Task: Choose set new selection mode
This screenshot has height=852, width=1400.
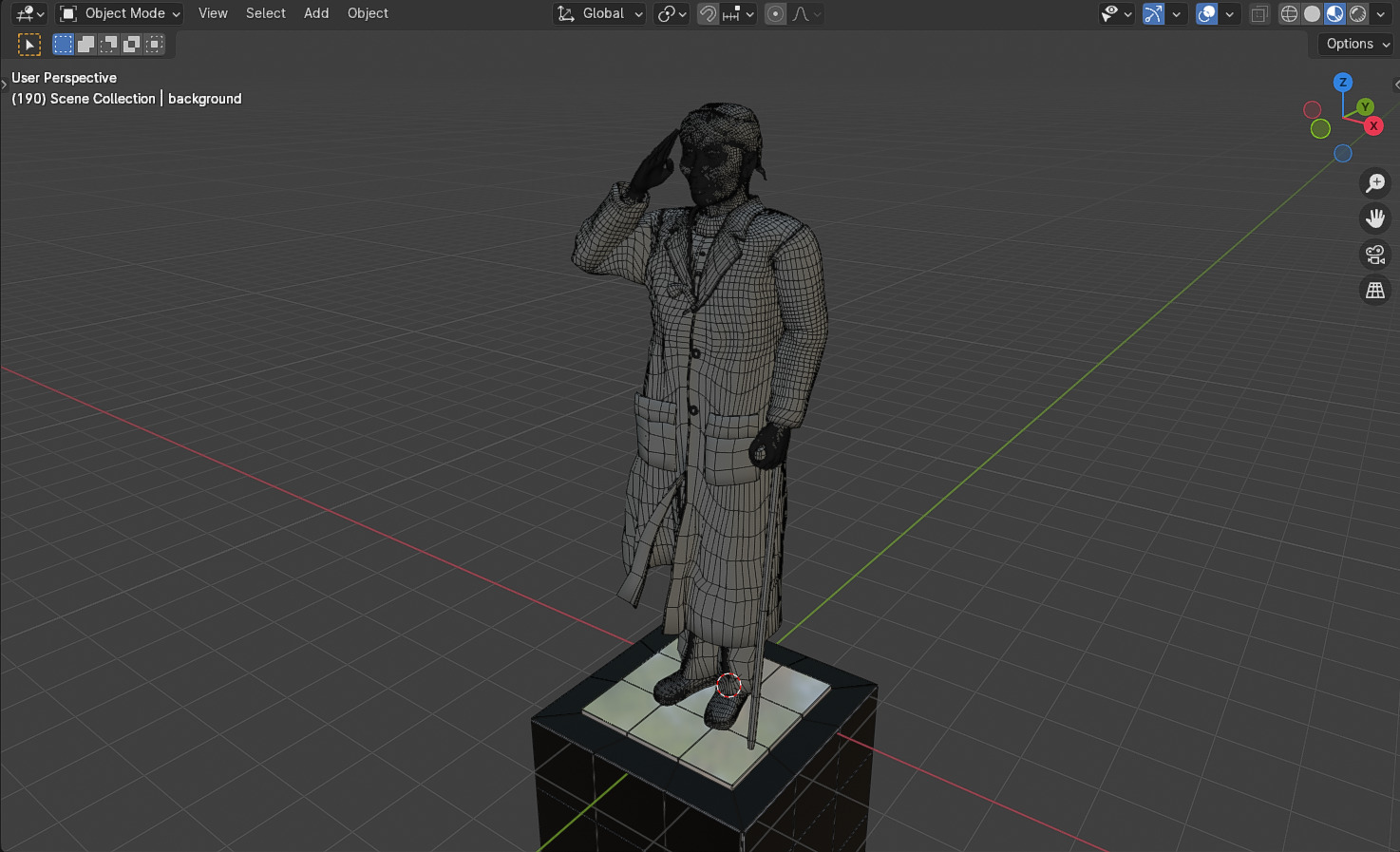Action: [x=63, y=44]
